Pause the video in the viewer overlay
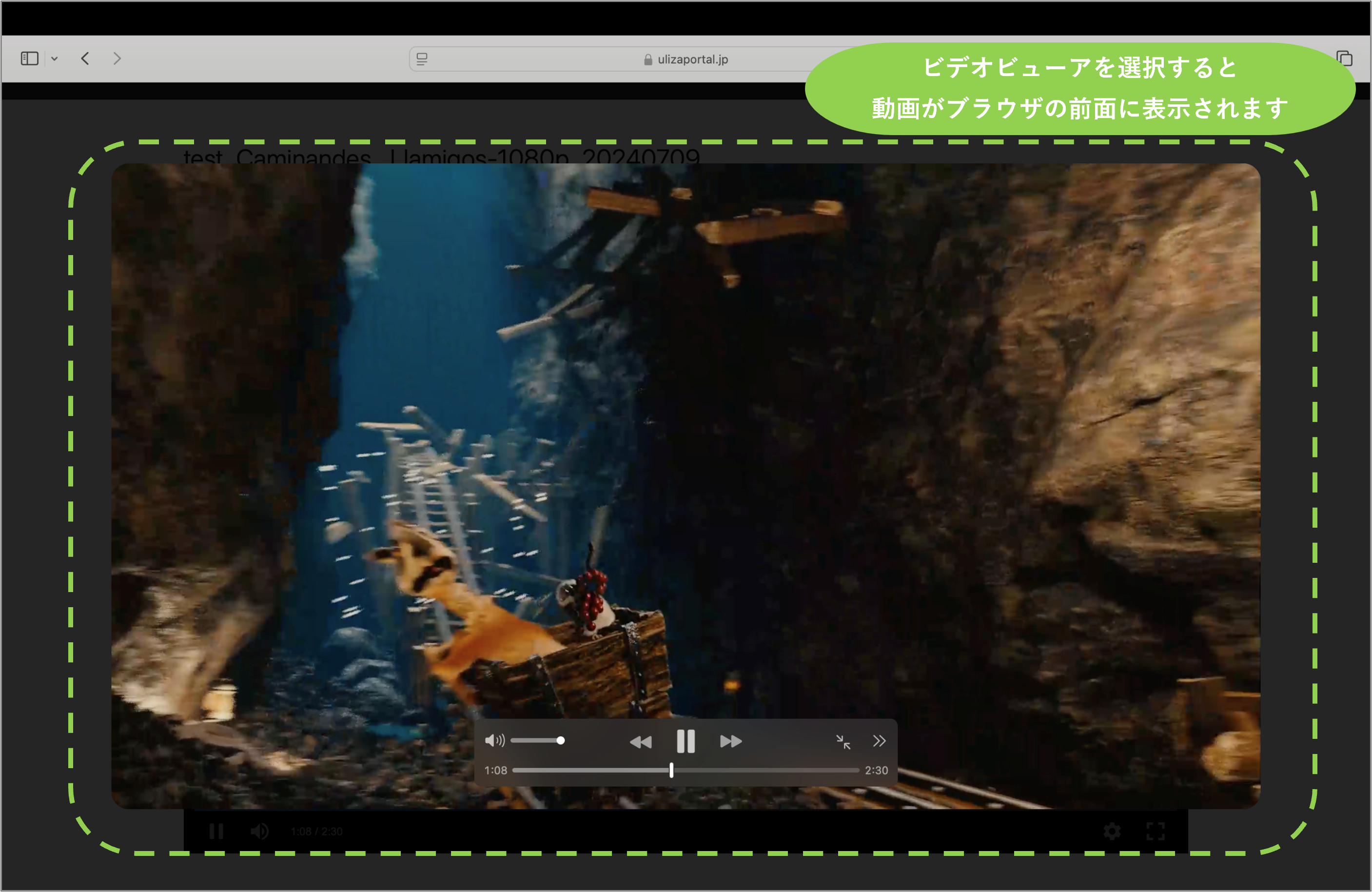 (686, 741)
